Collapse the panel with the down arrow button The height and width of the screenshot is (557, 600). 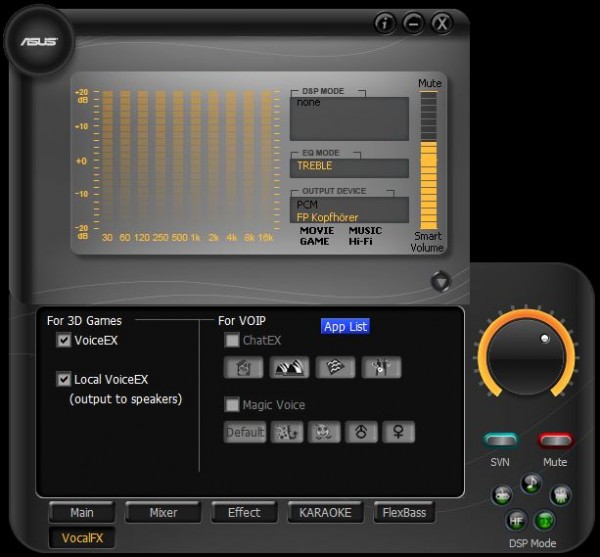441,282
